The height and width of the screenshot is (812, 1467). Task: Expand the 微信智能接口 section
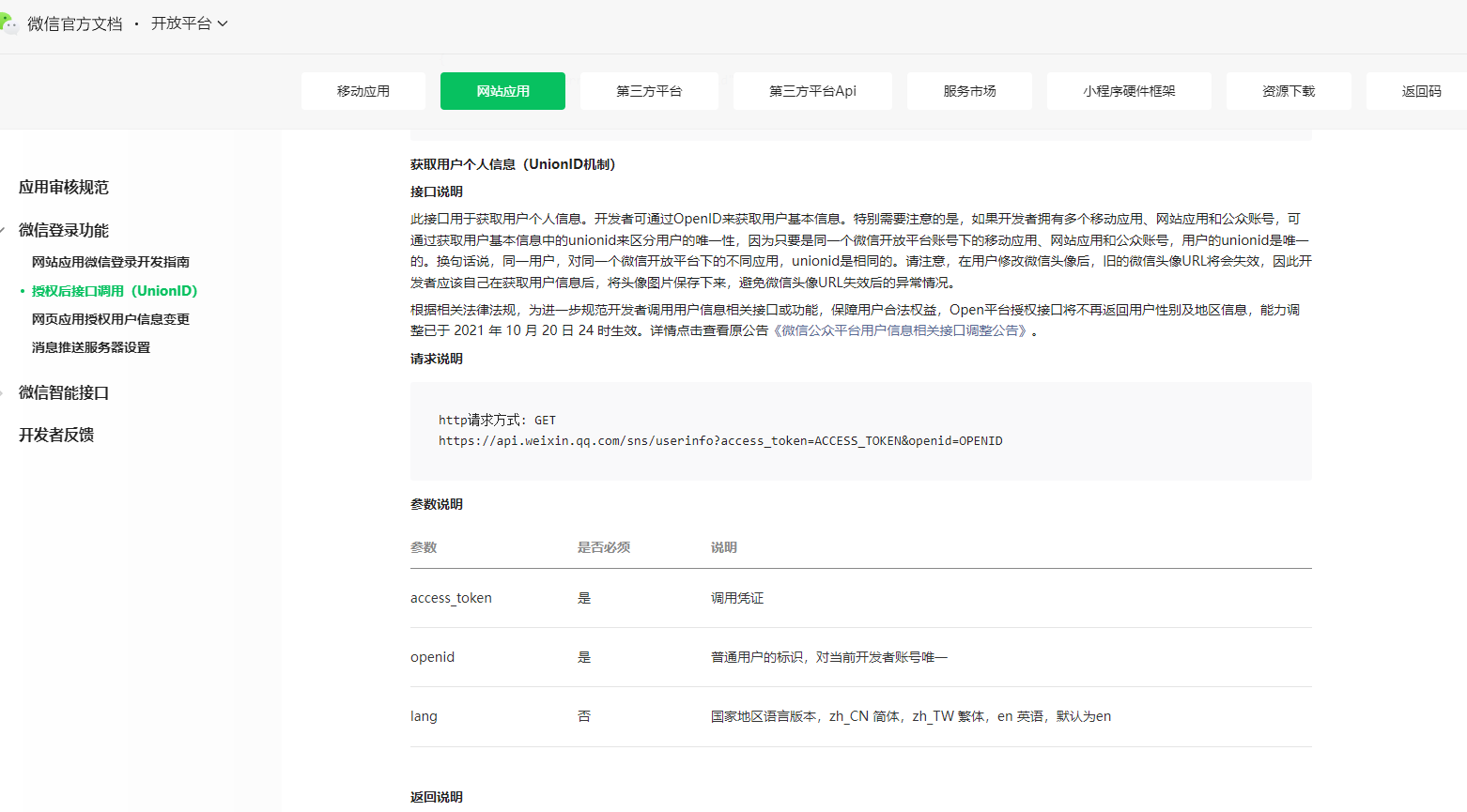[64, 392]
